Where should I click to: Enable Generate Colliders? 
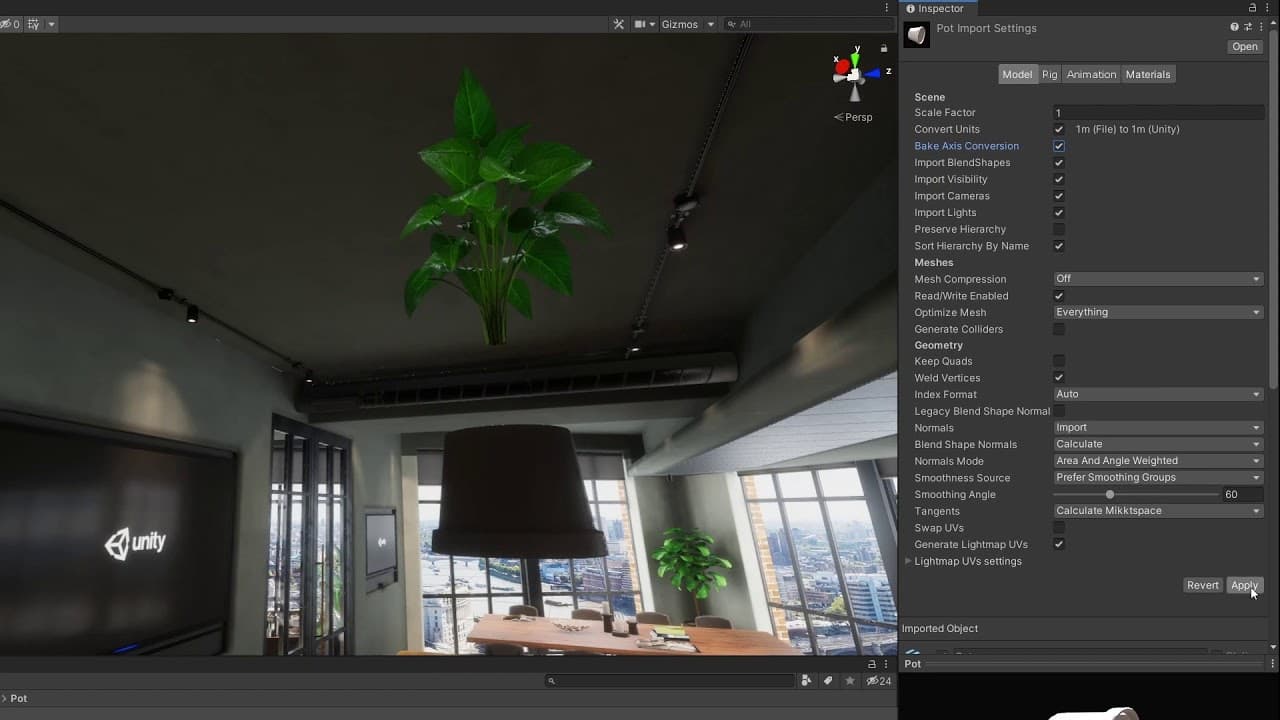point(1059,329)
